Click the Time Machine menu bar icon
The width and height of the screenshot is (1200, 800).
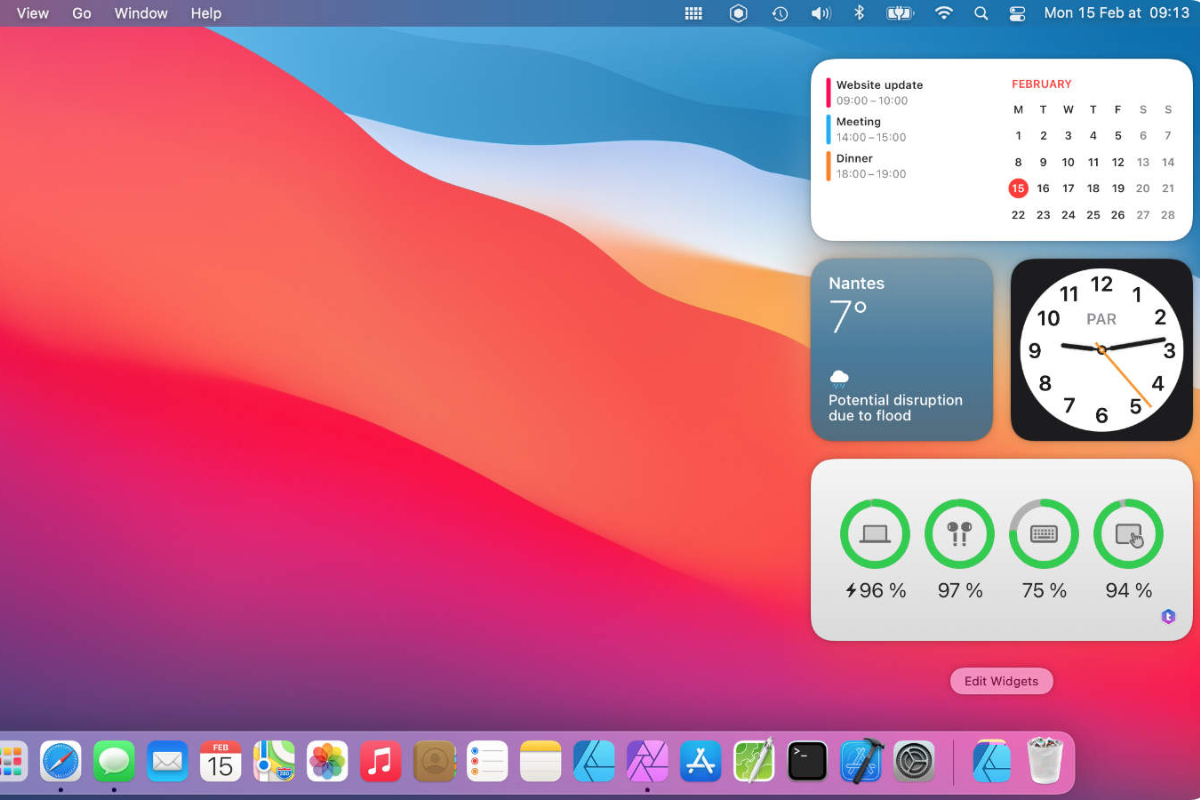coord(780,13)
